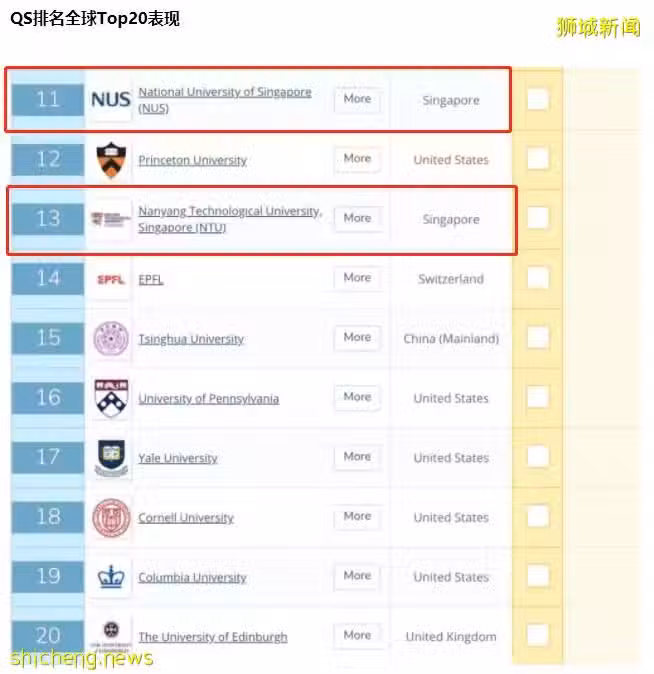Open the National University of Singapore (NUS) link

click(x=224, y=100)
